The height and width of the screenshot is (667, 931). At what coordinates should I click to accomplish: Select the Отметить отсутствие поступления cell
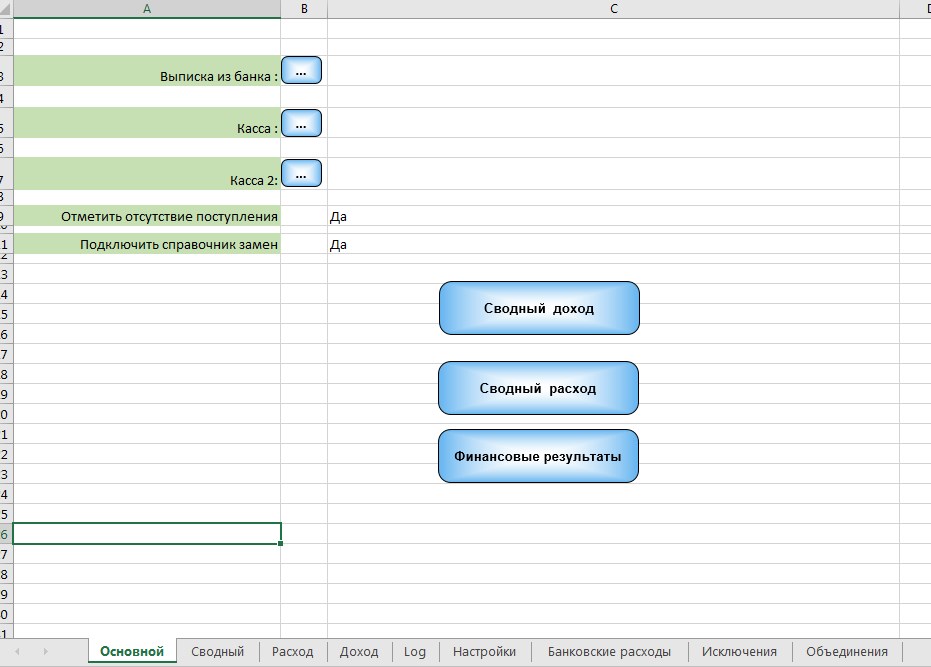(x=147, y=216)
